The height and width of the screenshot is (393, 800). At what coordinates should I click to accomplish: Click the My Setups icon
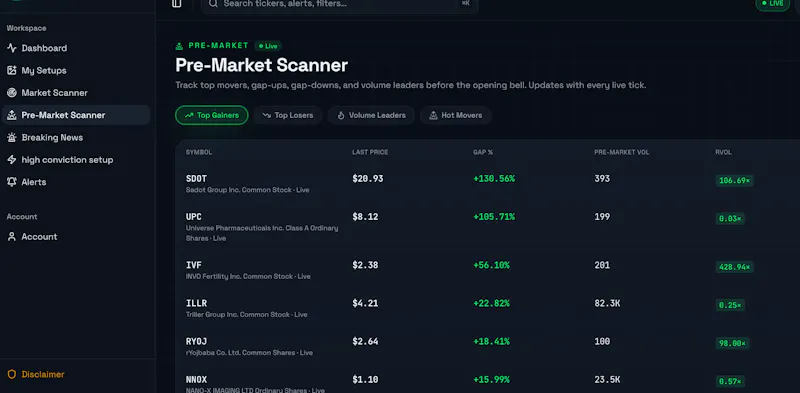(12, 70)
